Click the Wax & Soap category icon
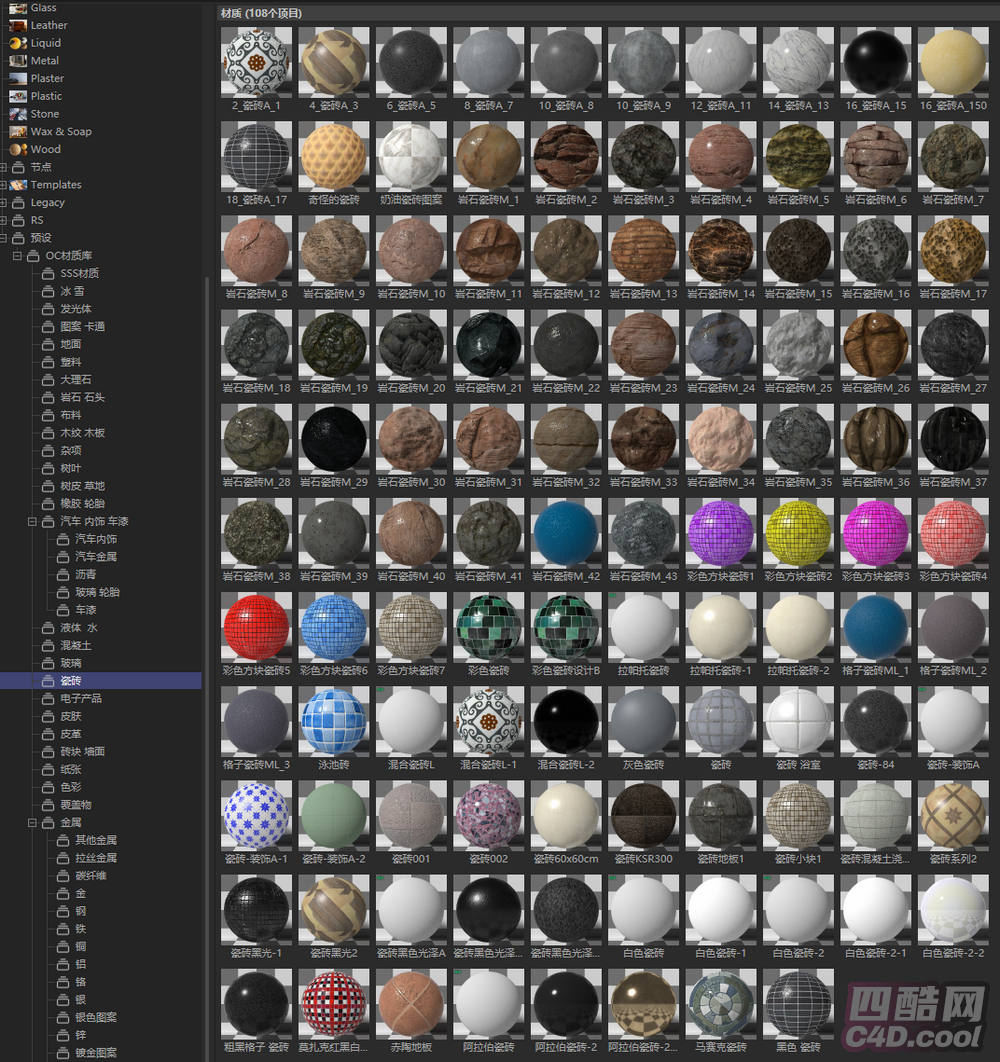This screenshot has height=1062, width=1000. click(18, 131)
